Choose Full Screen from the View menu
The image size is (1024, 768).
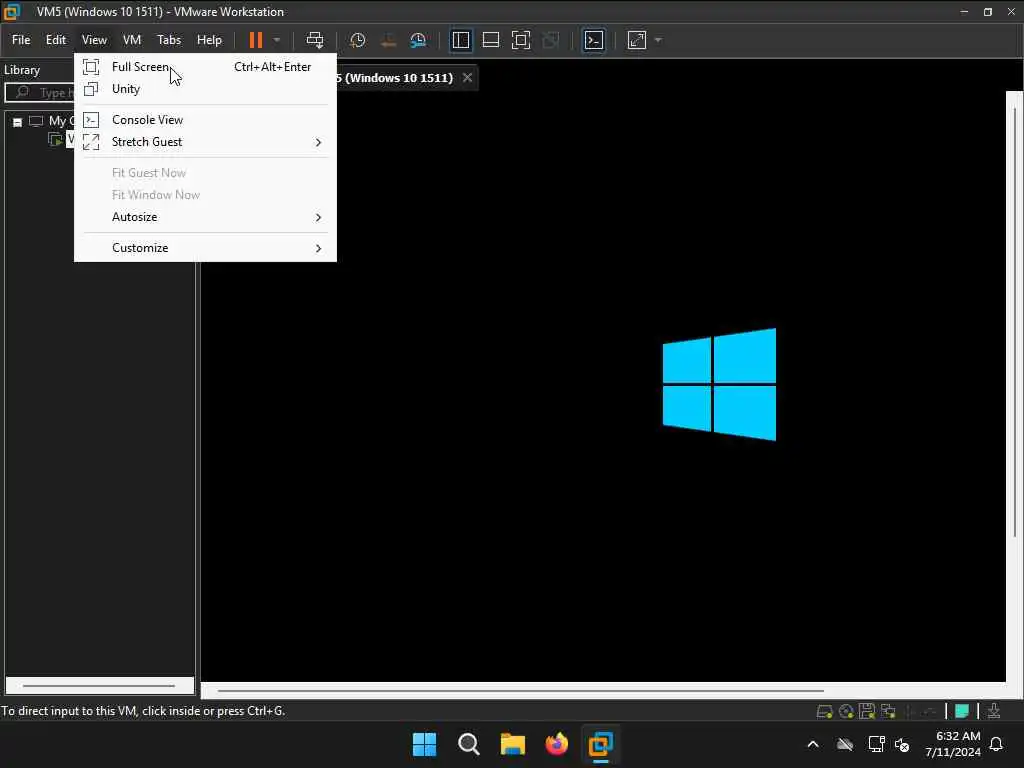click(x=205, y=67)
